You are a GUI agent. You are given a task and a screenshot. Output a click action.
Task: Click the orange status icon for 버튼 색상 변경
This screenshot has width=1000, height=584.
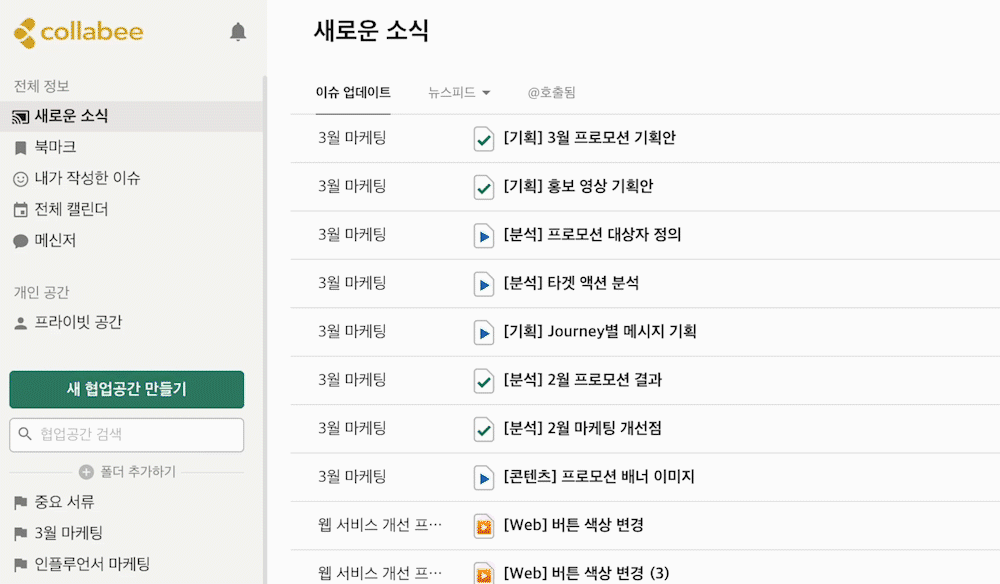(484, 526)
